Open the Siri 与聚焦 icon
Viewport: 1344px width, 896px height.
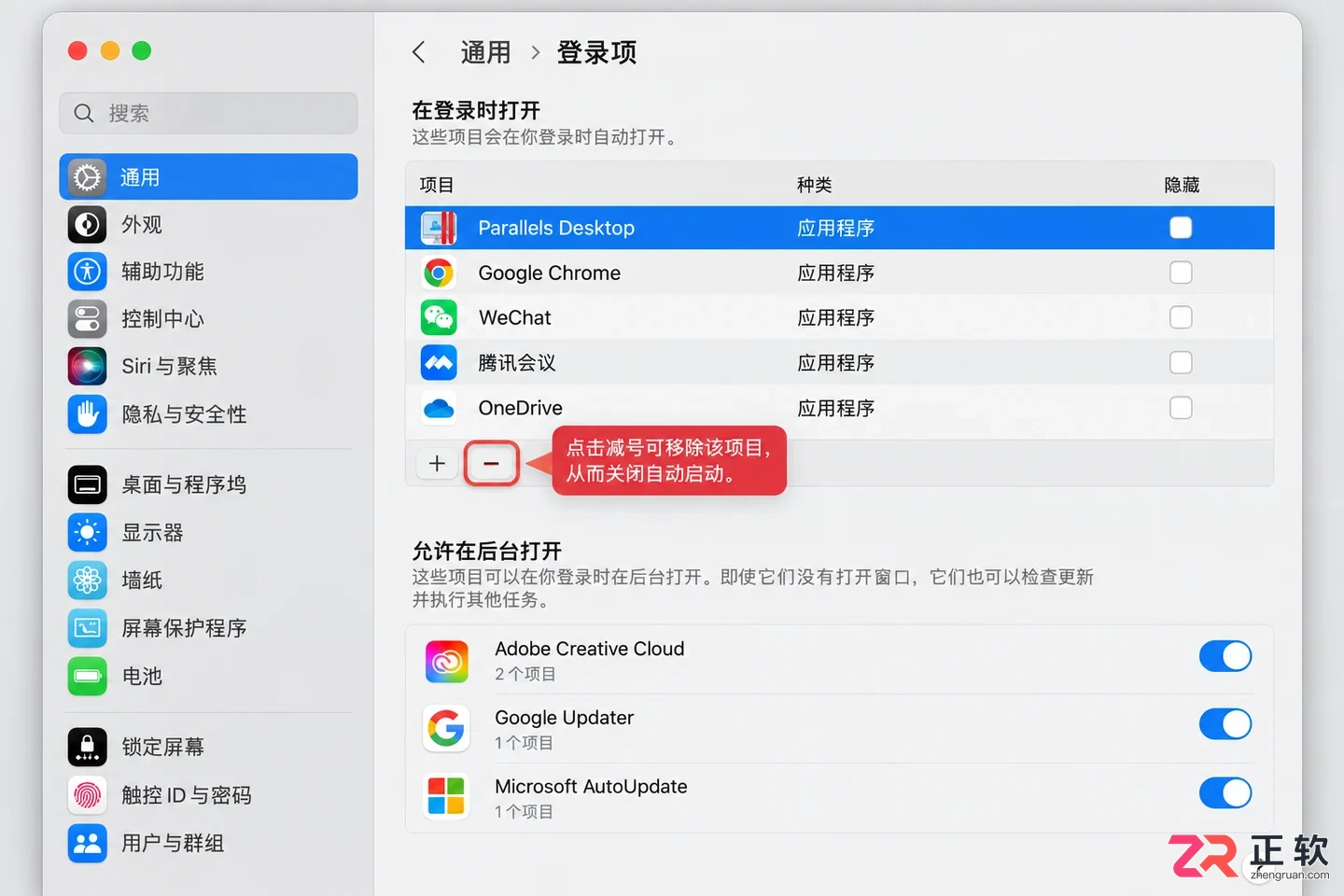pos(87,366)
